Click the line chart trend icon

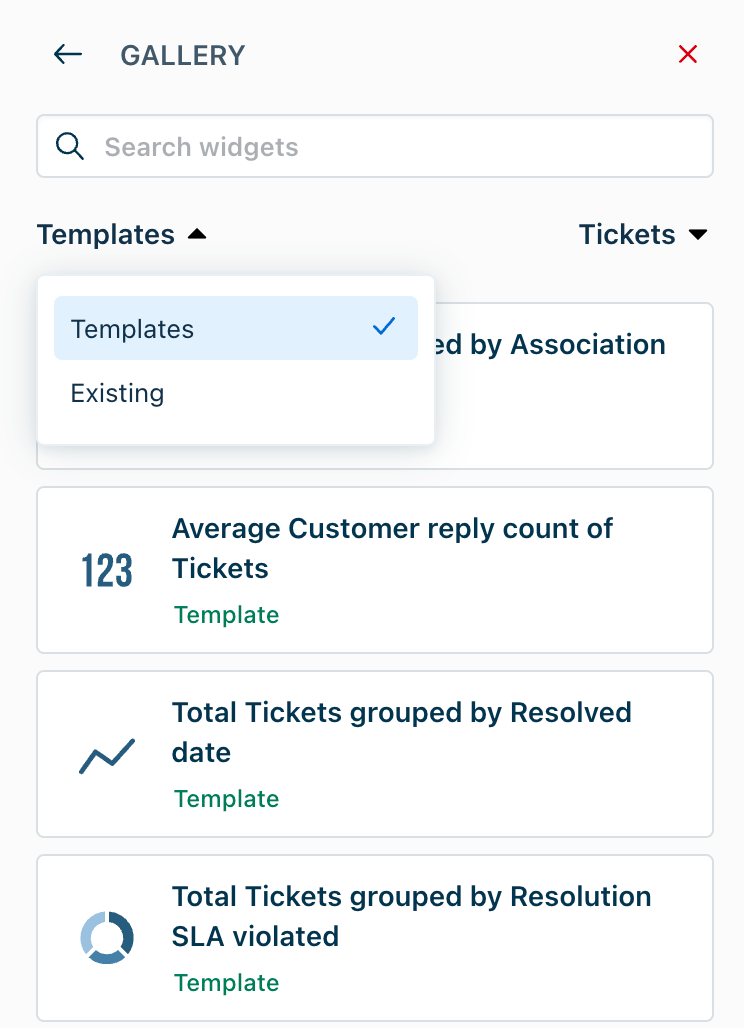[106, 756]
